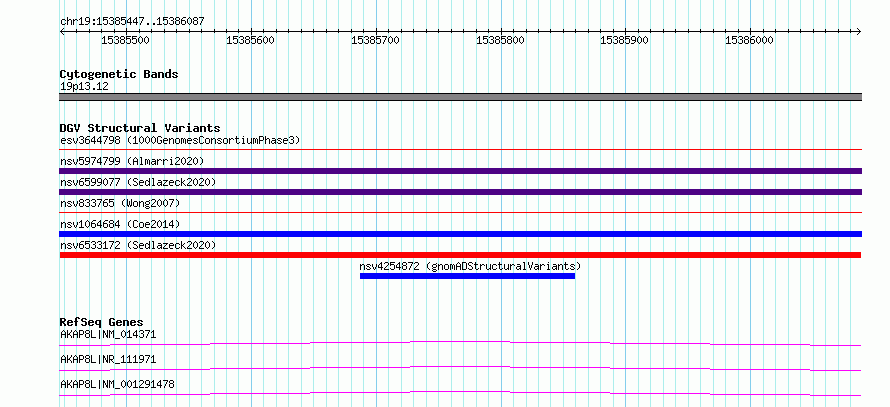Screen dimensions: 890x407
Task: Open variant esv3644798 label
Action: point(180,140)
